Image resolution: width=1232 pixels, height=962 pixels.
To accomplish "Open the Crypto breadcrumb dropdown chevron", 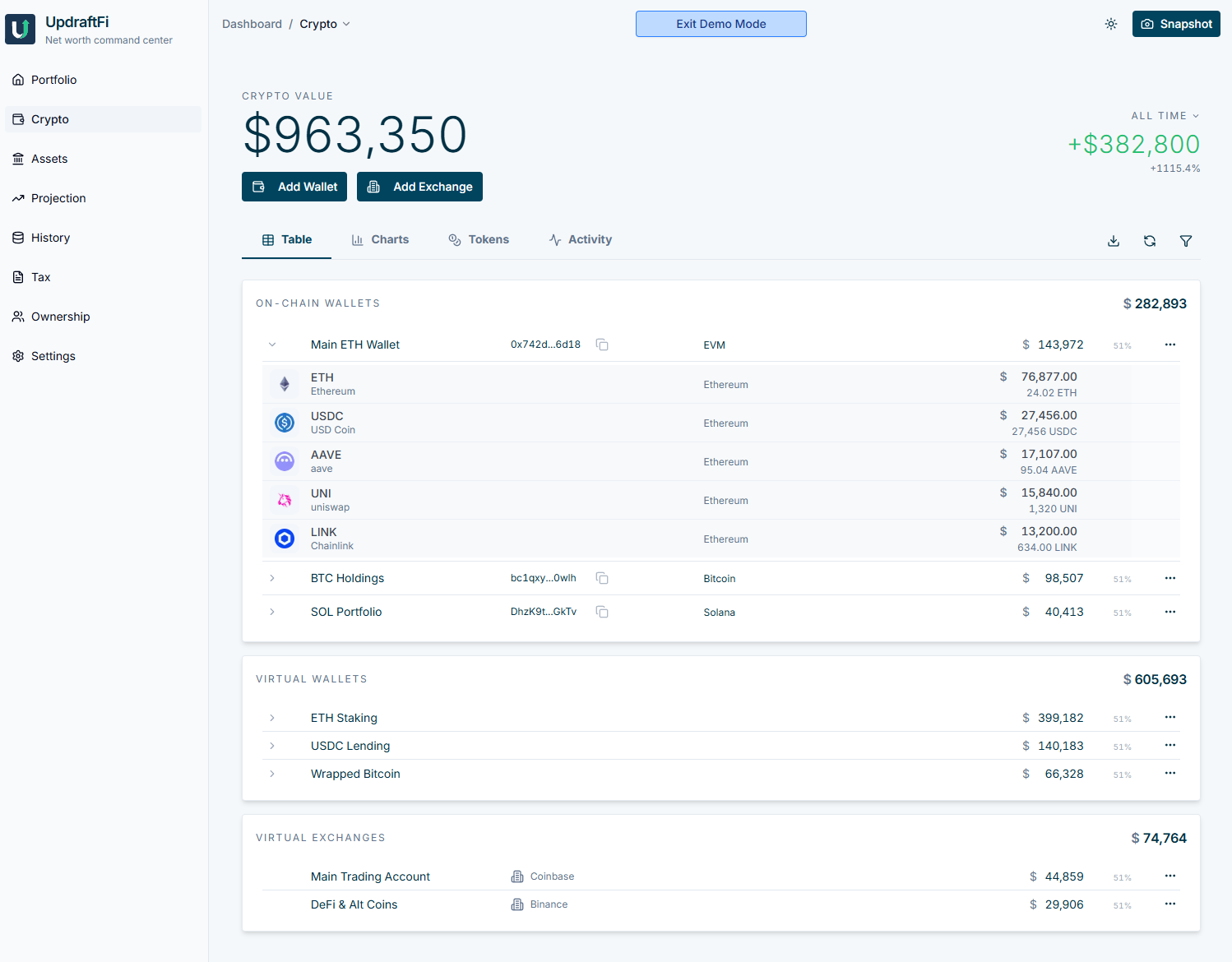I will 346,24.
